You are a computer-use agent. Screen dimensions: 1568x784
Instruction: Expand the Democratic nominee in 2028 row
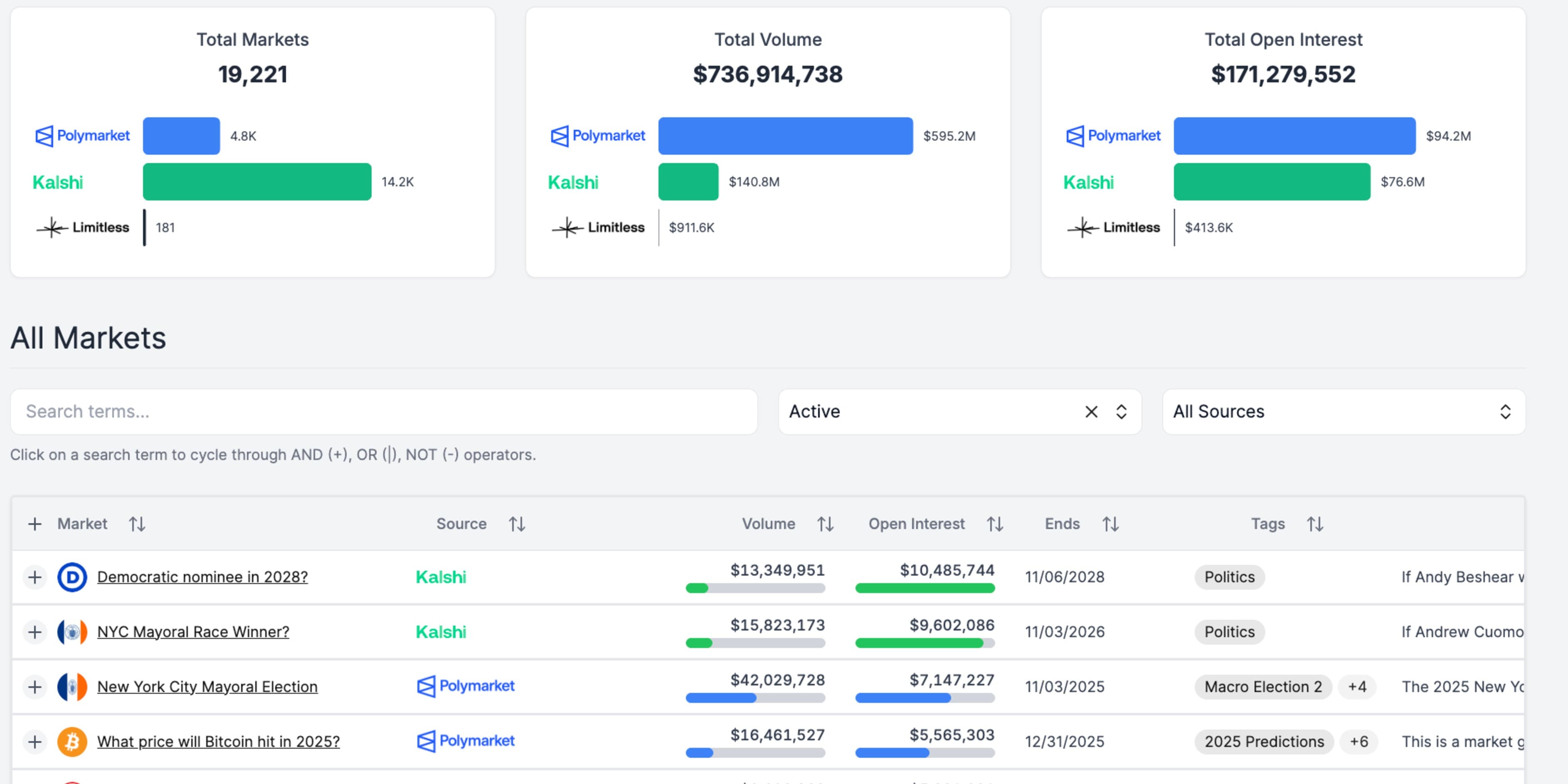35,577
